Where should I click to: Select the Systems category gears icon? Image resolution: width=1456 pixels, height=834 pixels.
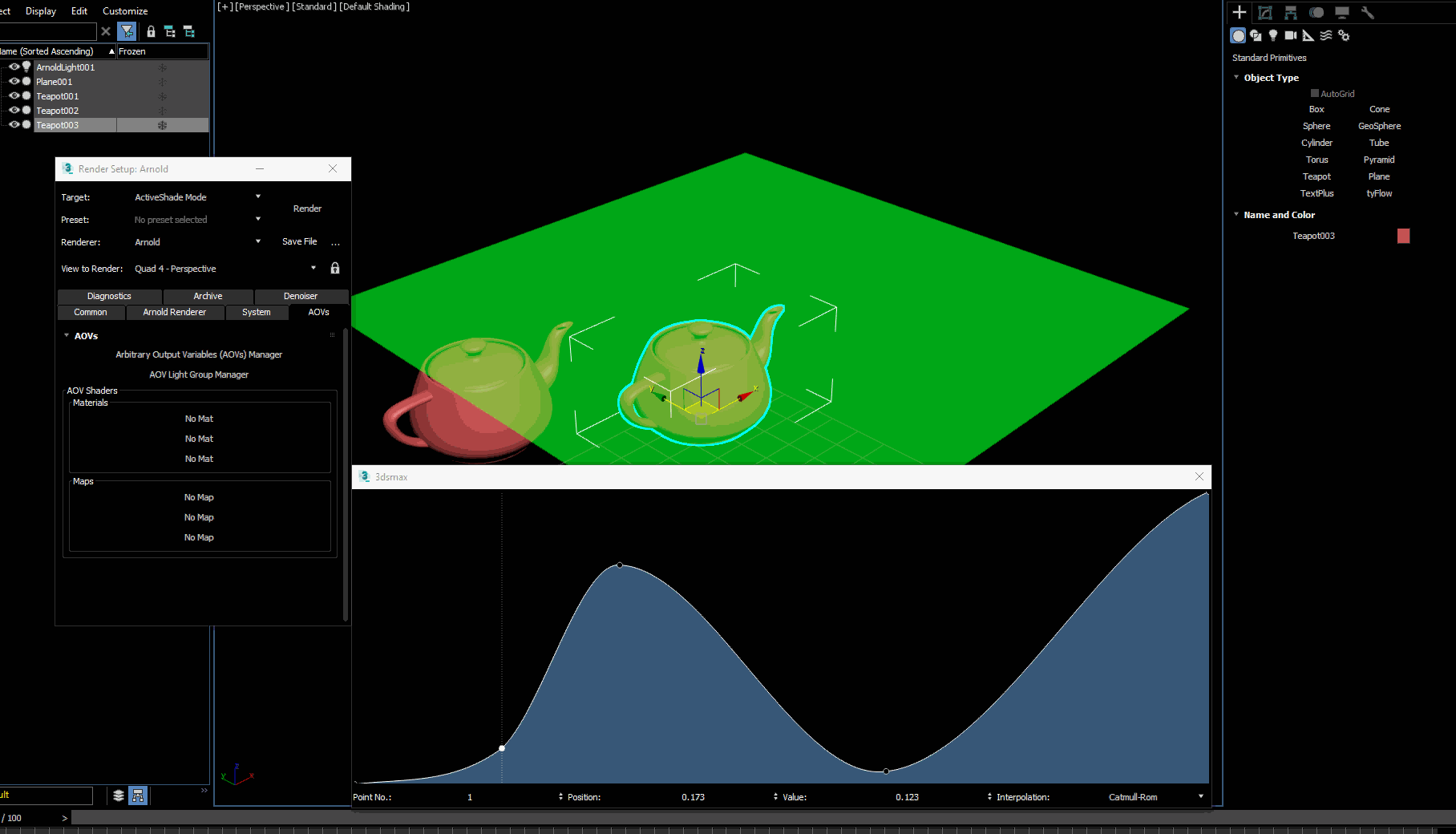coord(1344,35)
